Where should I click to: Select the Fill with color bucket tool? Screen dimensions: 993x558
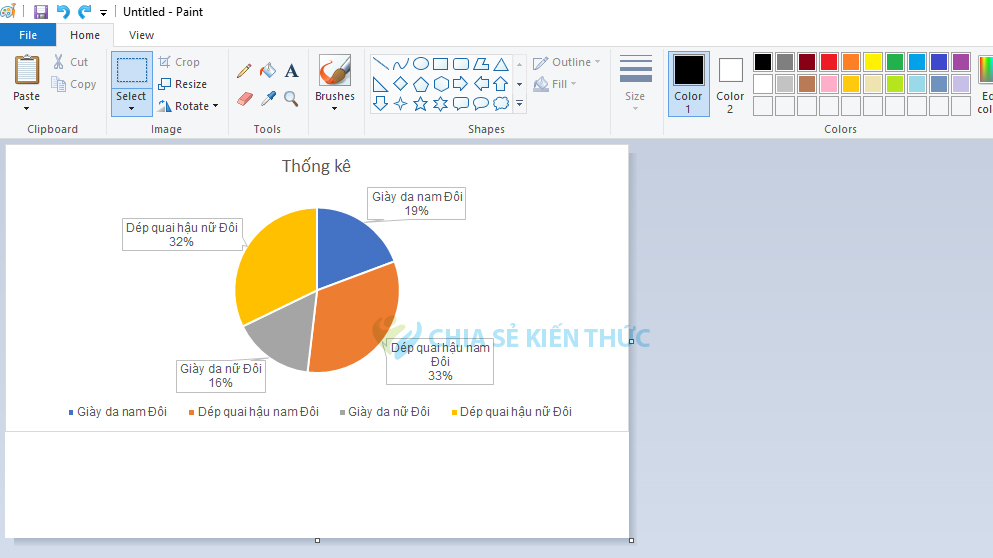coord(268,70)
